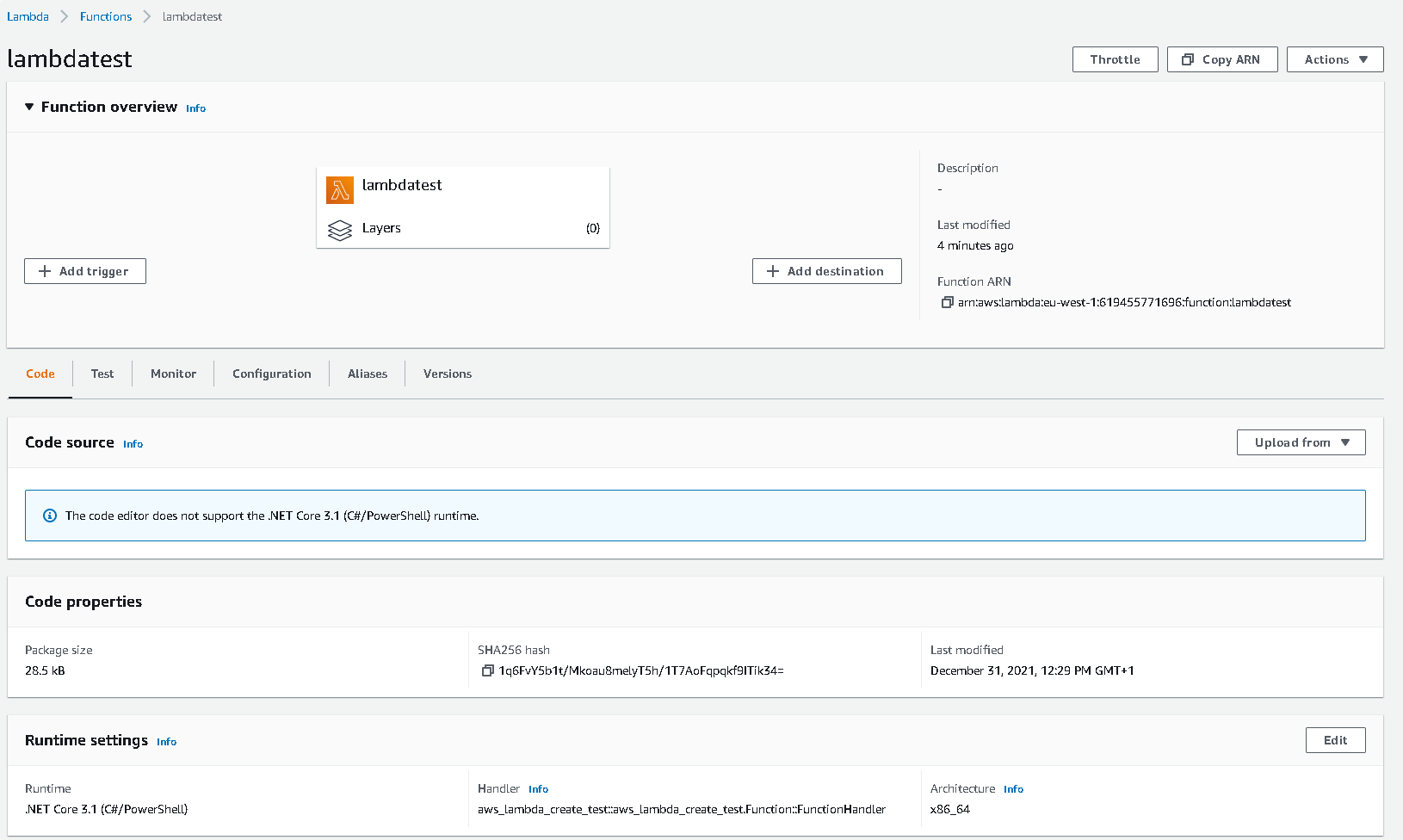This screenshot has width=1403, height=840.
Task: Click the copy icon inside the Copy ARN button
Action: tap(1189, 59)
